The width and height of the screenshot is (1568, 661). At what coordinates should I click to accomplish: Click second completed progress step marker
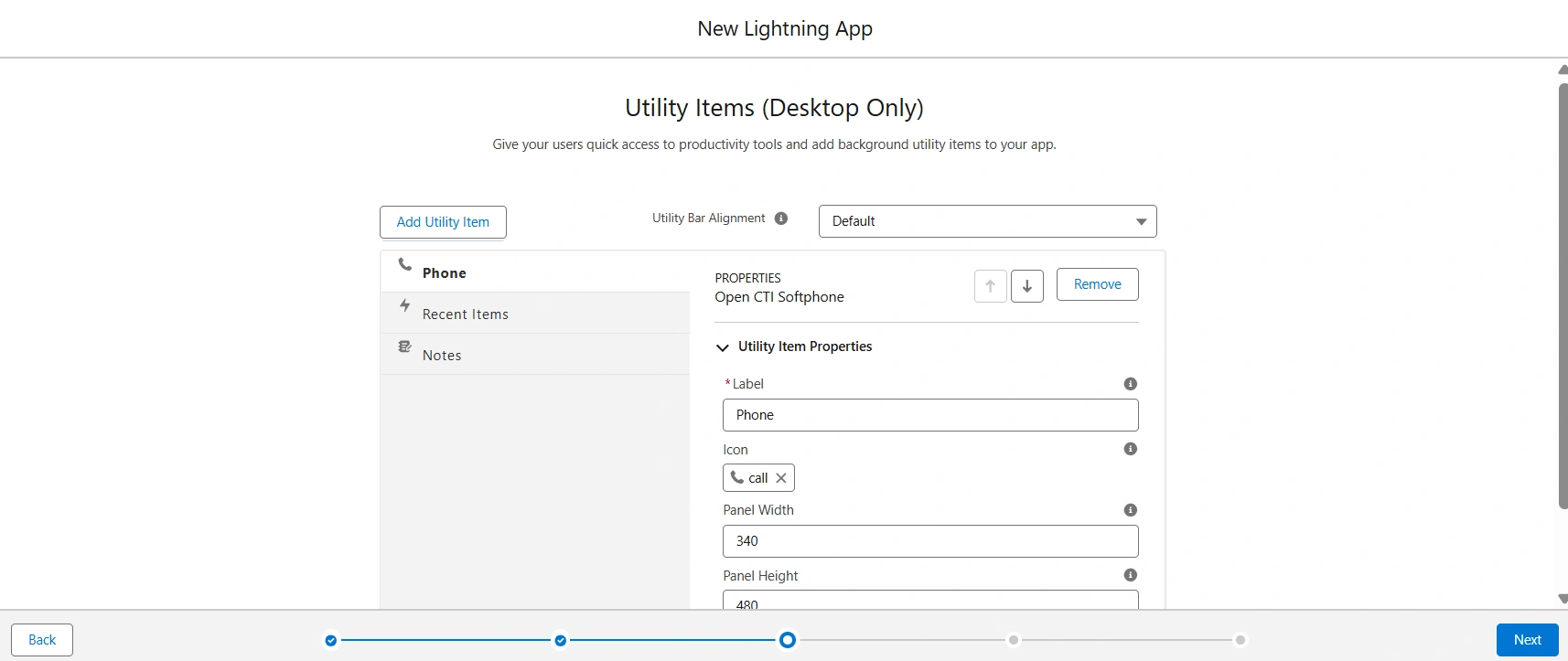click(x=561, y=640)
